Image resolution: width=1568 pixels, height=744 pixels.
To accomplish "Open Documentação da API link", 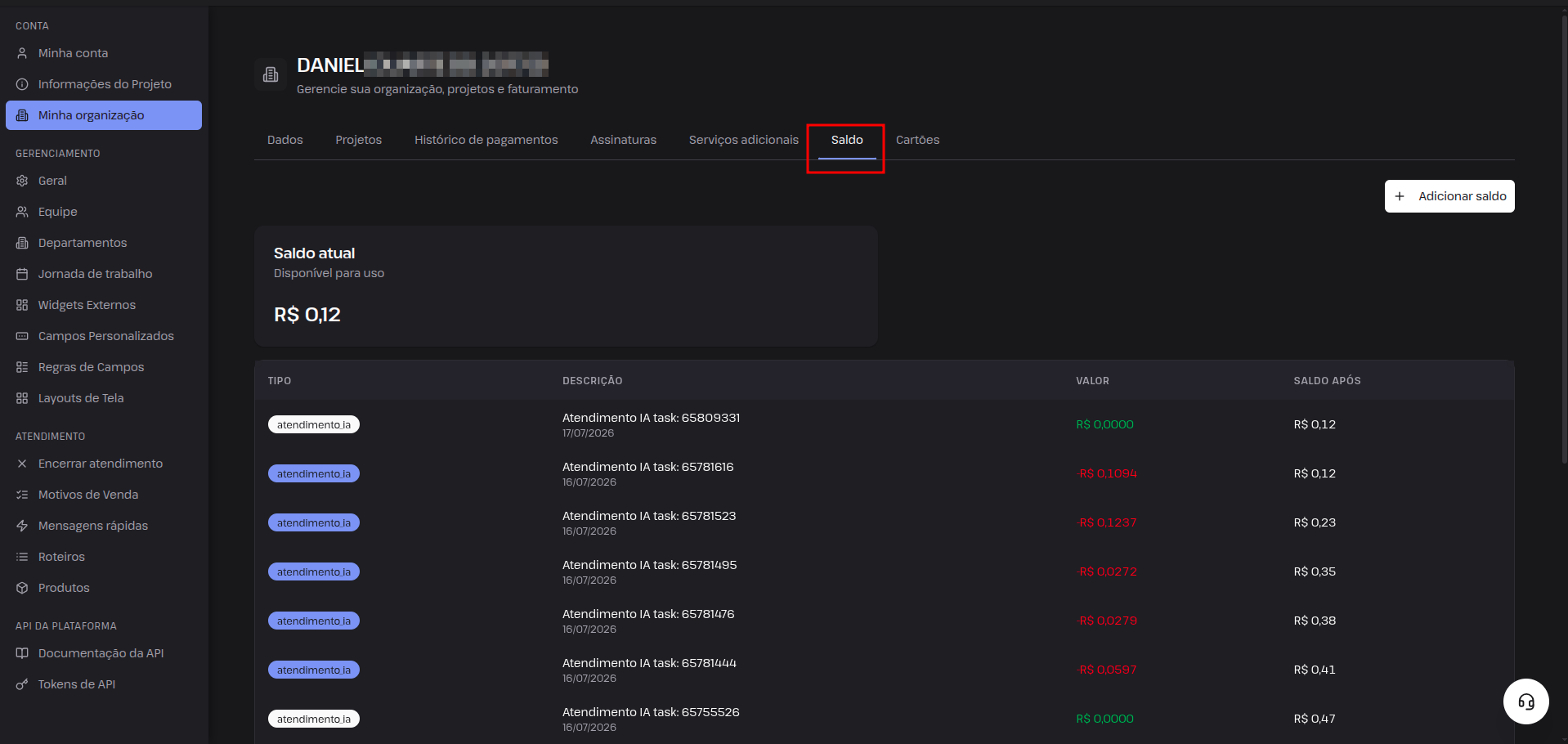I will click(104, 653).
